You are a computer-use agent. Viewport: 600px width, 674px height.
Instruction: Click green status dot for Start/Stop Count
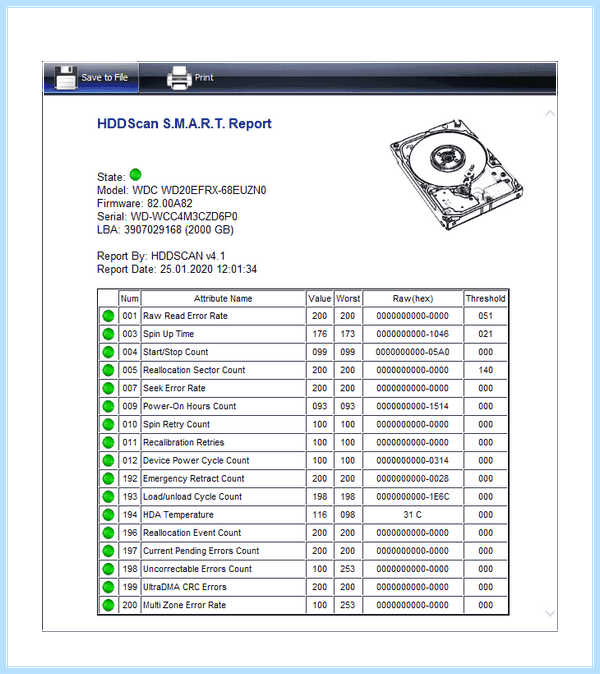pyautogui.click(x=108, y=352)
